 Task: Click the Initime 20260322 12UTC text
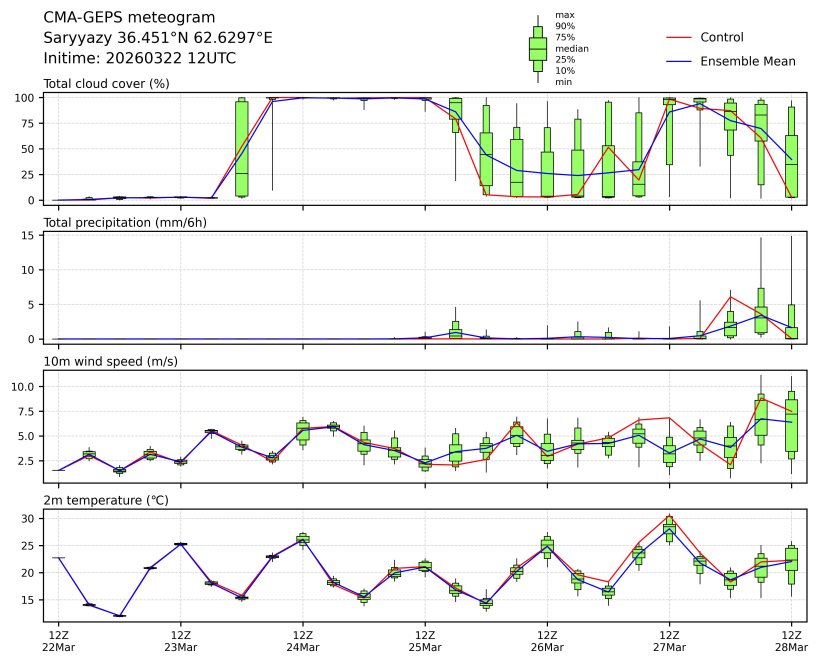(x=139, y=58)
